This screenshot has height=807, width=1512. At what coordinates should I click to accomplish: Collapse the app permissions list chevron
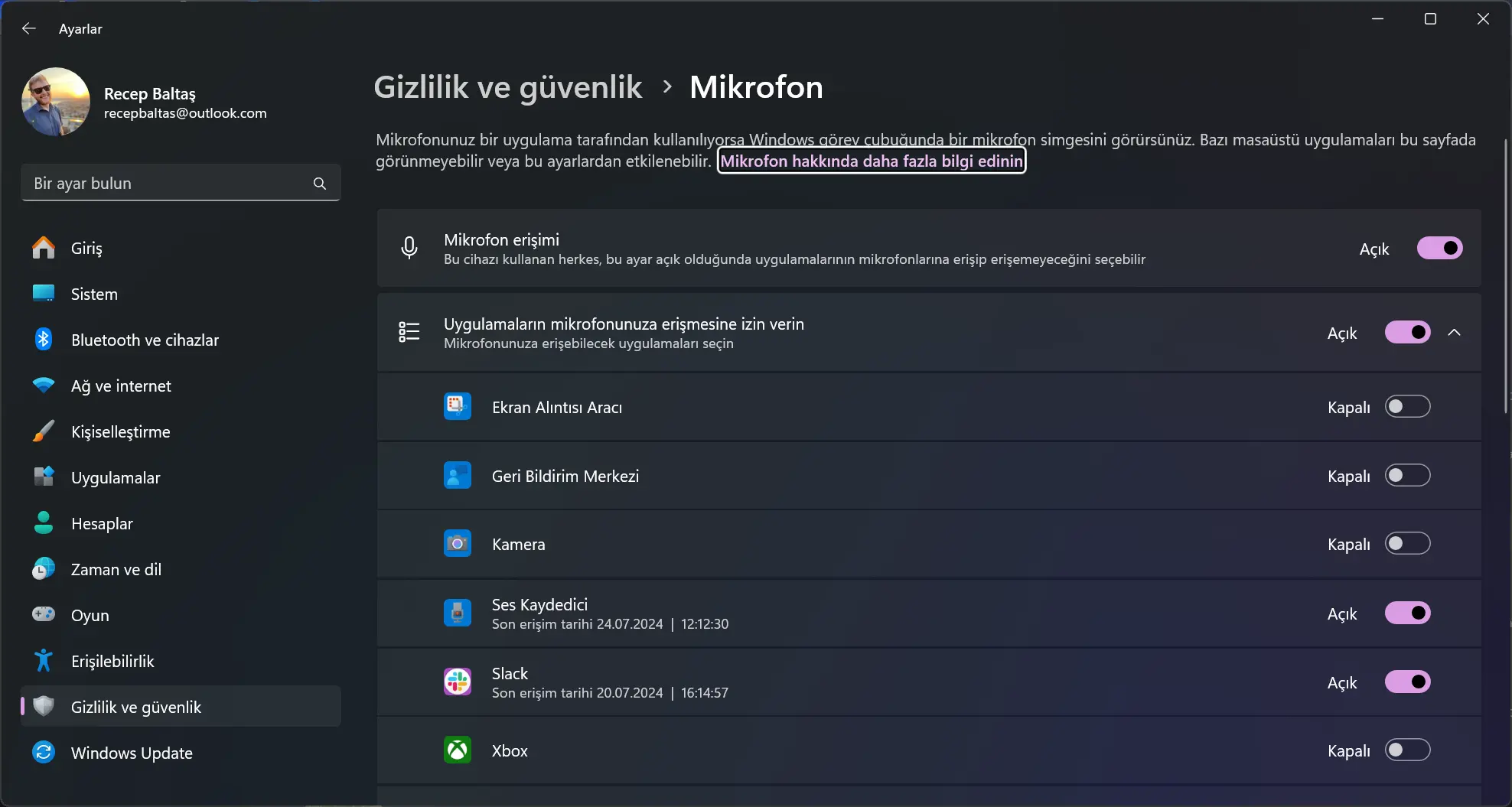tap(1455, 333)
